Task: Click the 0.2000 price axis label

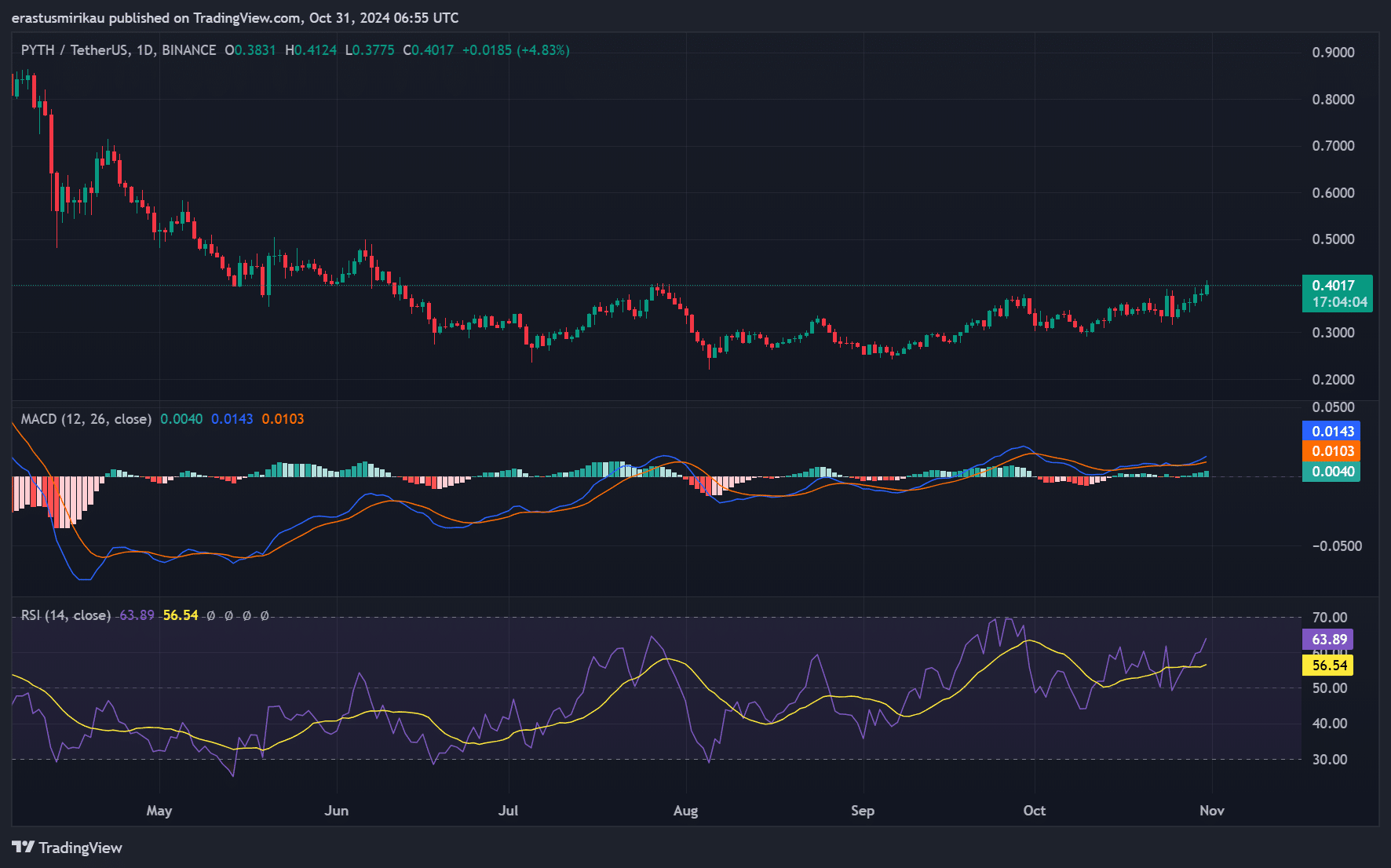Action: [x=1333, y=380]
